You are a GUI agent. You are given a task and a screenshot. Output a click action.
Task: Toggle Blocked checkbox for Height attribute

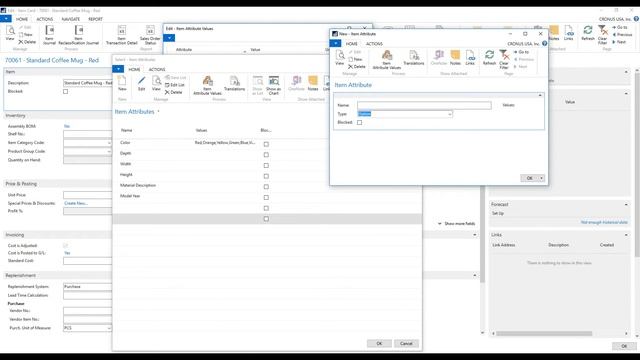coord(266,176)
